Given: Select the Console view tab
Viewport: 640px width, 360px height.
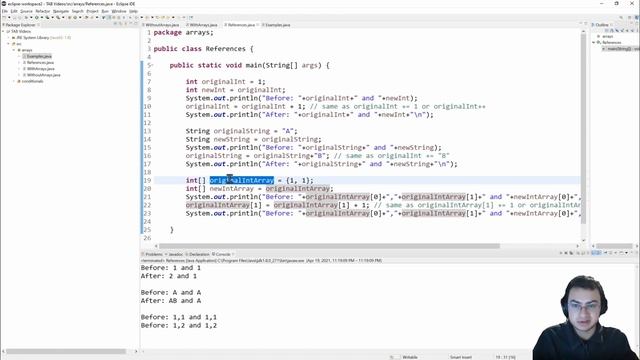Looking at the screenshot, I should coord(222,254).
